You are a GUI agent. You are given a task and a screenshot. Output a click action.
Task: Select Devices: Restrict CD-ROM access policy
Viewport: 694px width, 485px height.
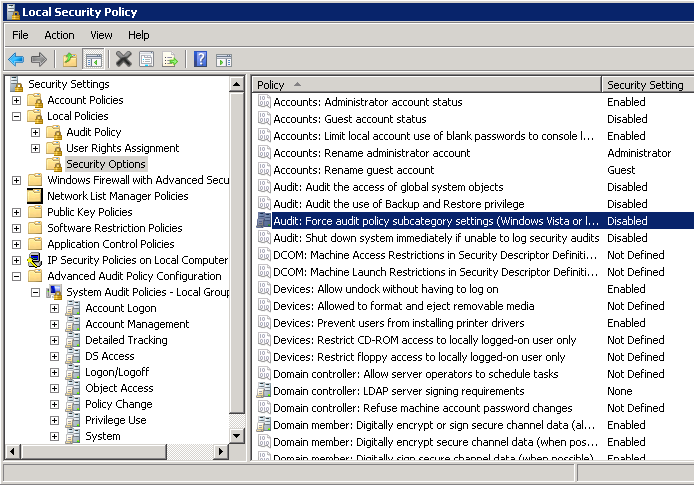click(x=425, y=339)
